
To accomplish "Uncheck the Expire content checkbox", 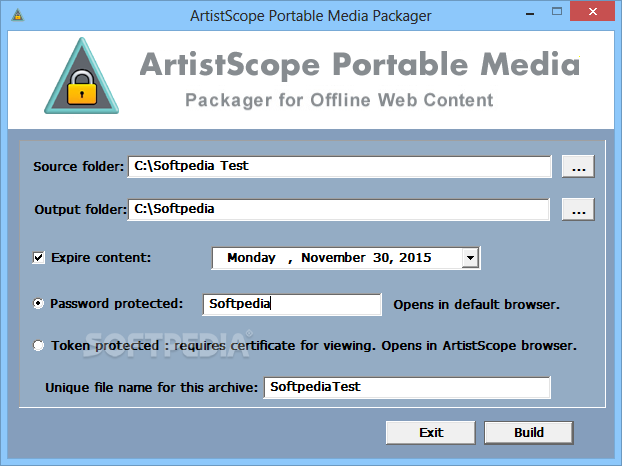I will pyautogui.click(x=38, y=258).
